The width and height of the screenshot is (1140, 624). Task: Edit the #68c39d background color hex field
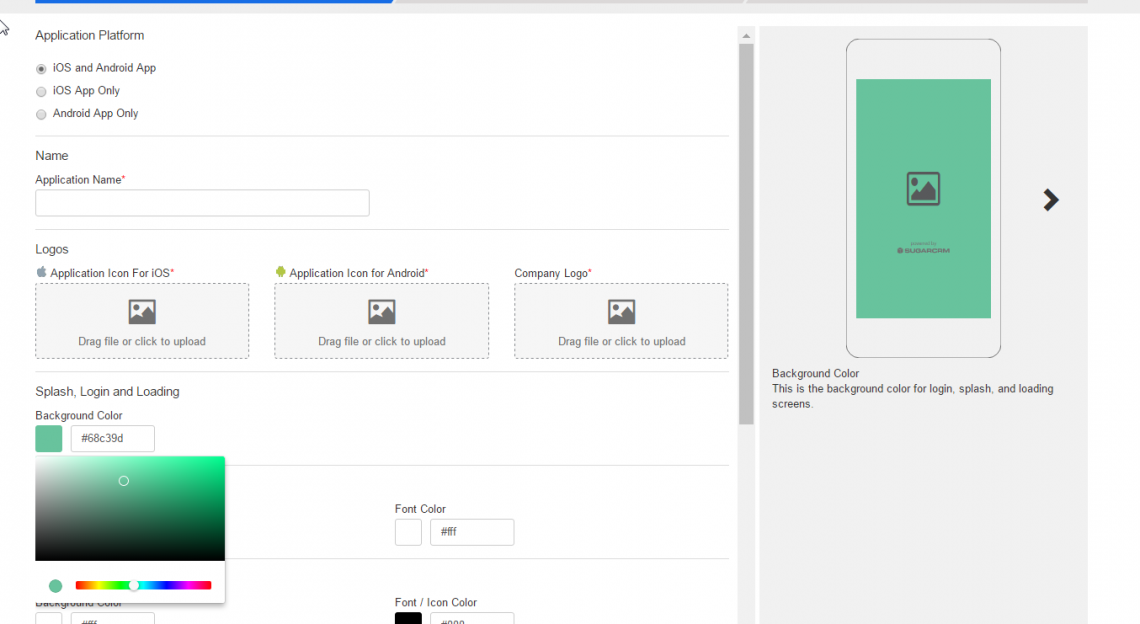pos(112,439)
